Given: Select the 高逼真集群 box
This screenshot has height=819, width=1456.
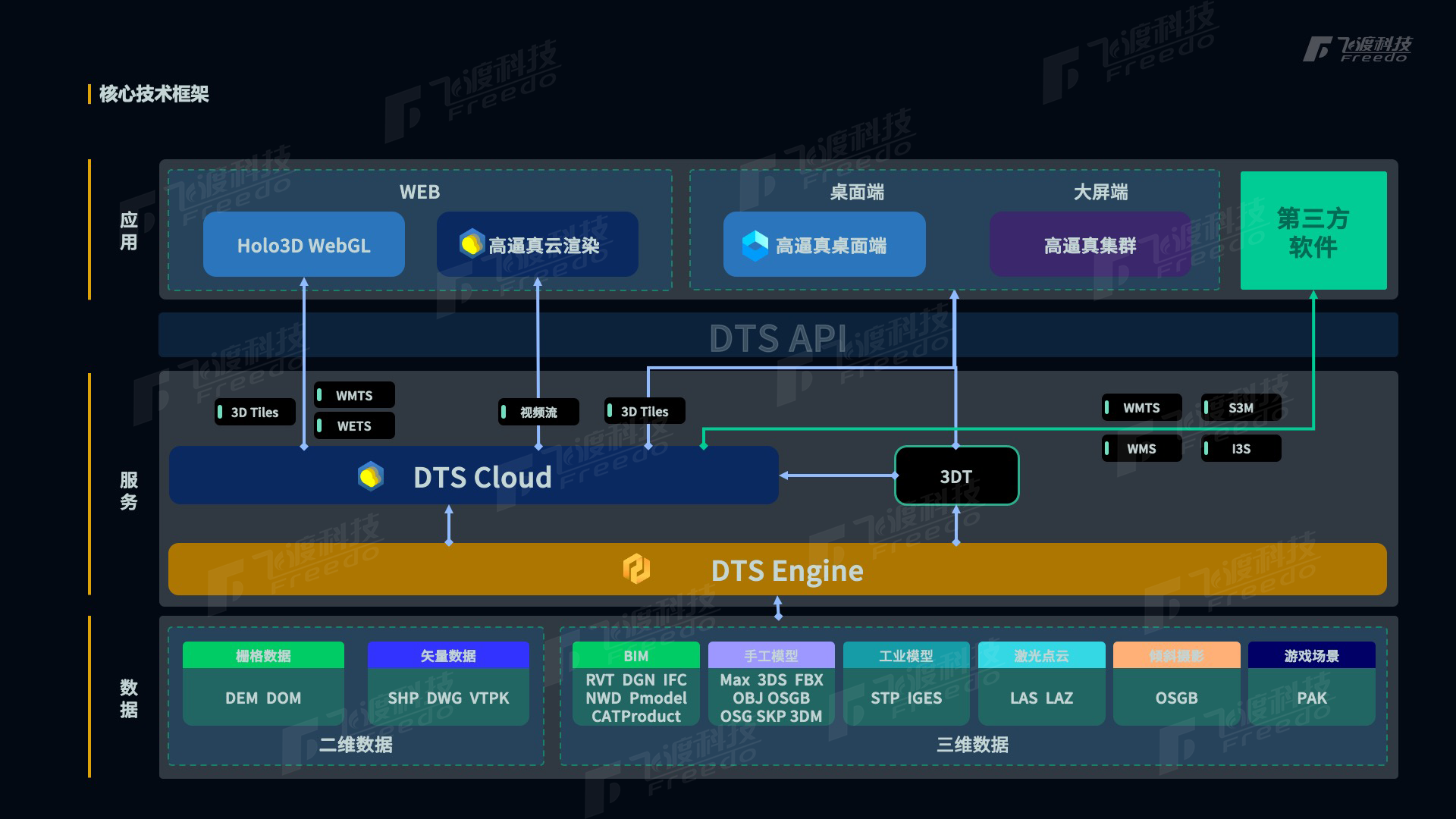Looking at the screenshot, I should tap(1090, 244).
